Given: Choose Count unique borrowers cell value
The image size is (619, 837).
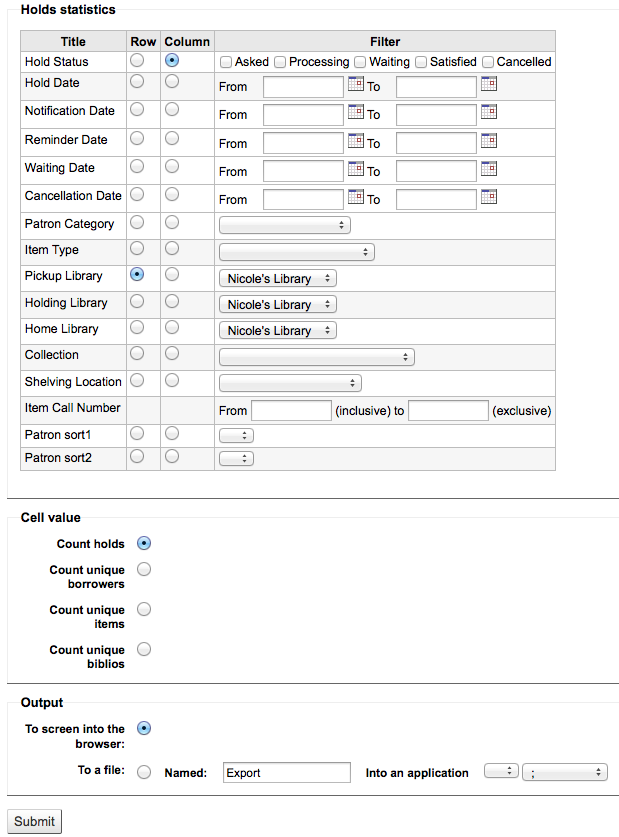Looking at the screenshot, I should coord(144,569).
